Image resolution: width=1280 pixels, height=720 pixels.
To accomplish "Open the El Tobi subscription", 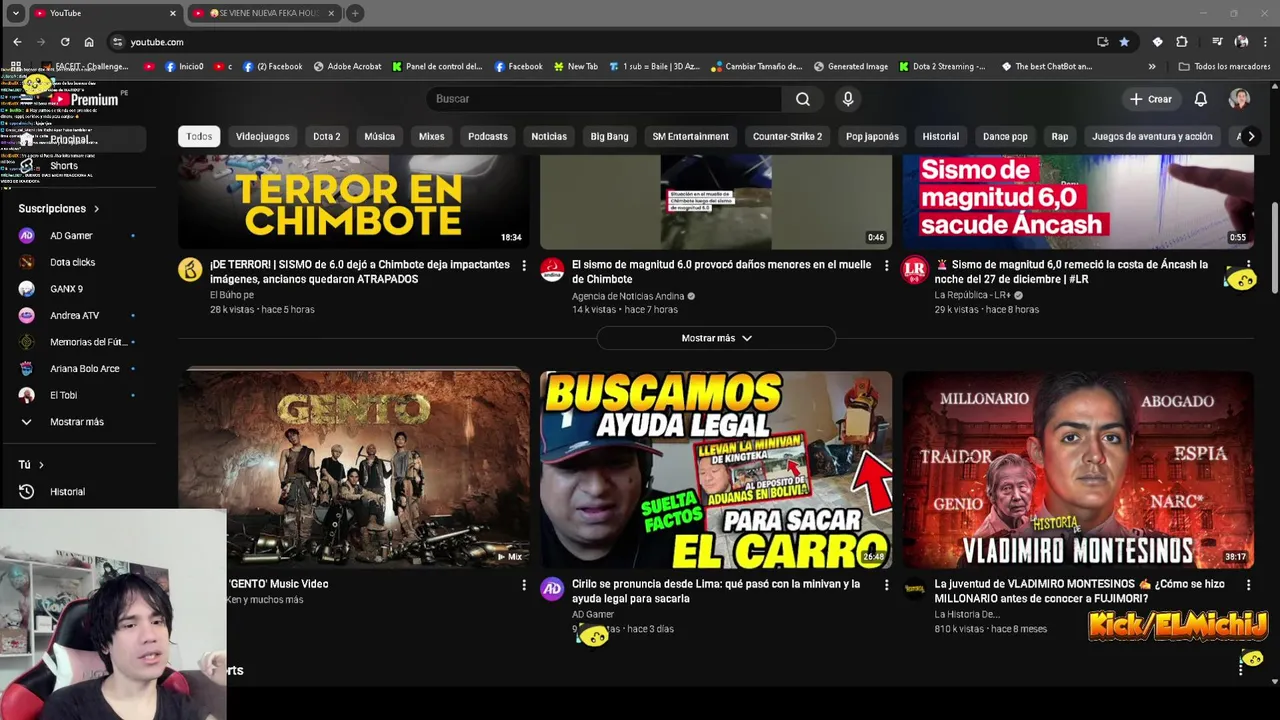I will tap(78, 395).
